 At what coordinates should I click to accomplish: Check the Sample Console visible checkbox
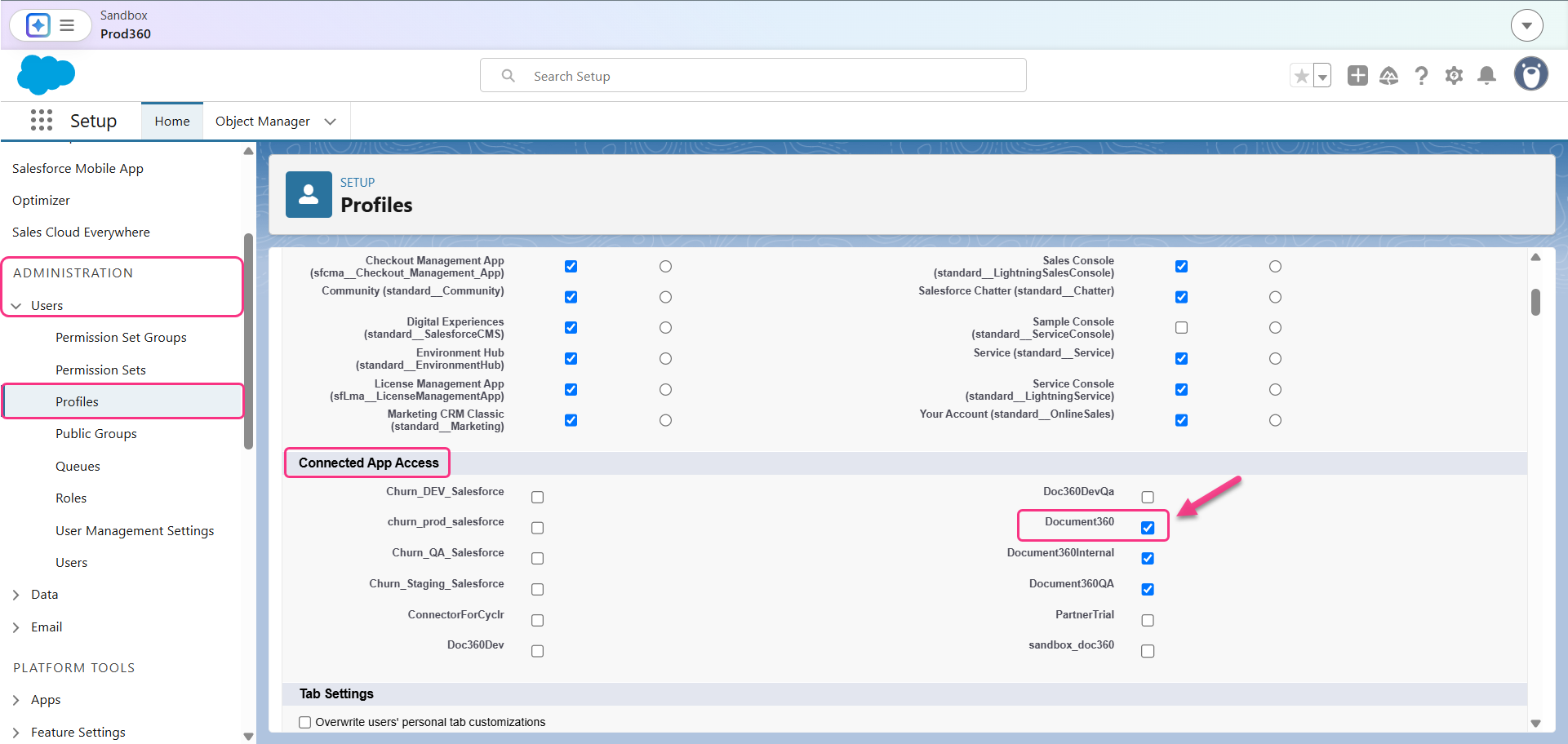pos(1181,328)
